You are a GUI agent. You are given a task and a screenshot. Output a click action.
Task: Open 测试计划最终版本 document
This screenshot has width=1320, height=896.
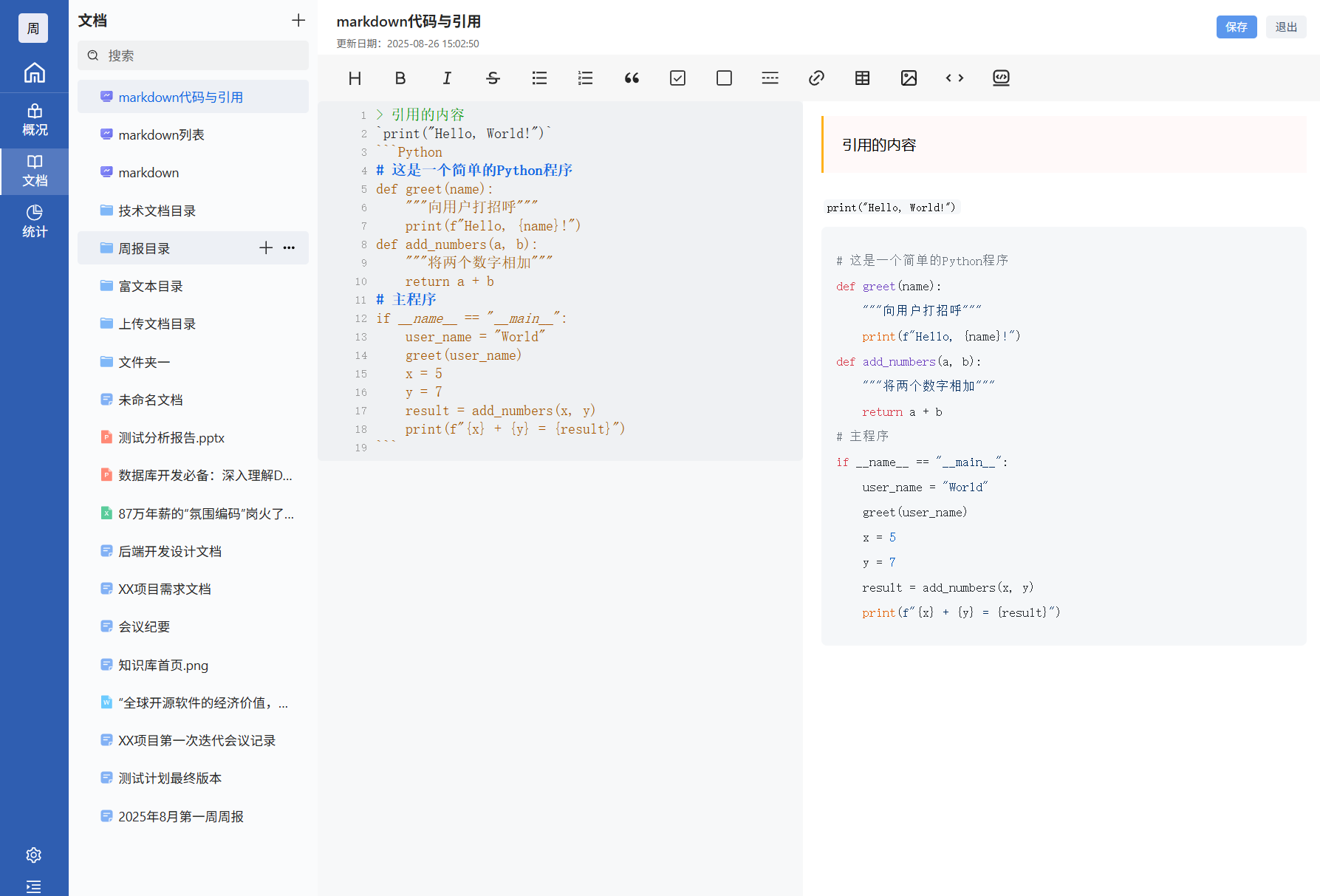click(x=193, y=778)
